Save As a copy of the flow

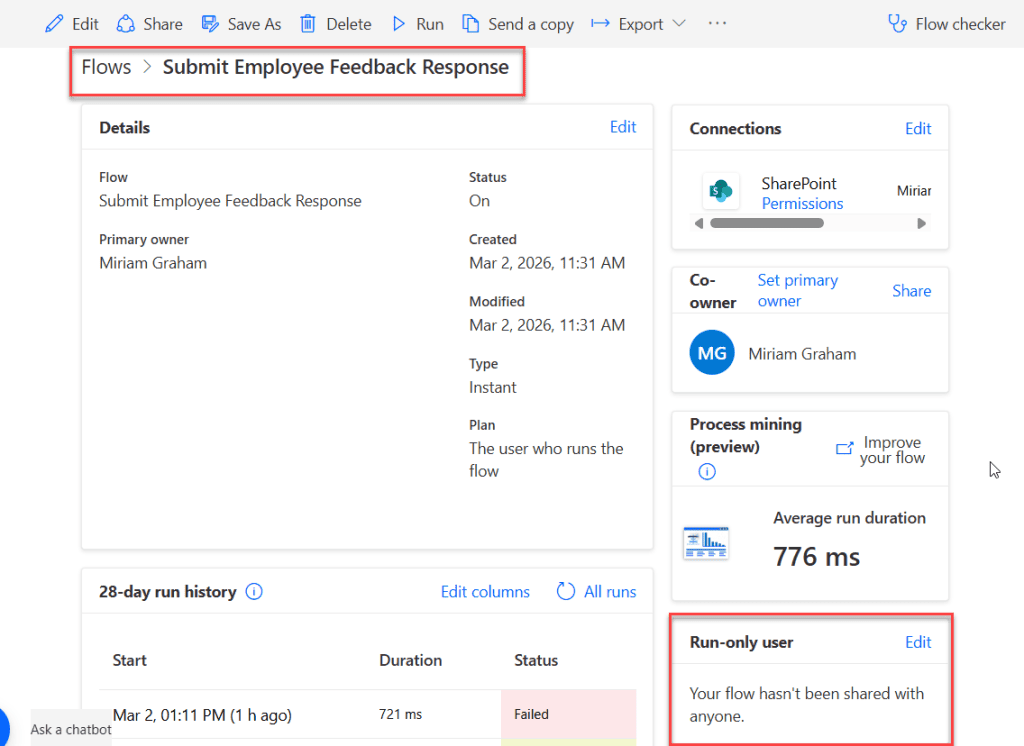coord(241,23)
